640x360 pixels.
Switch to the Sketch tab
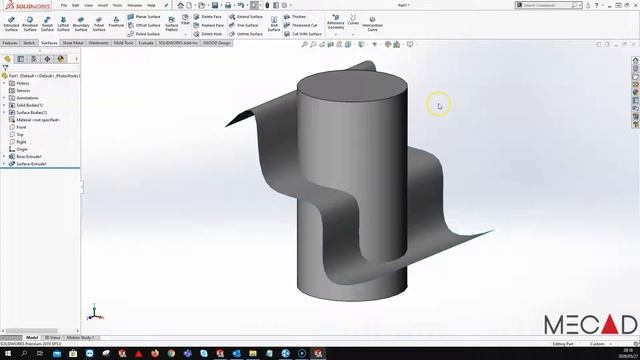click(x=29, y=43)
